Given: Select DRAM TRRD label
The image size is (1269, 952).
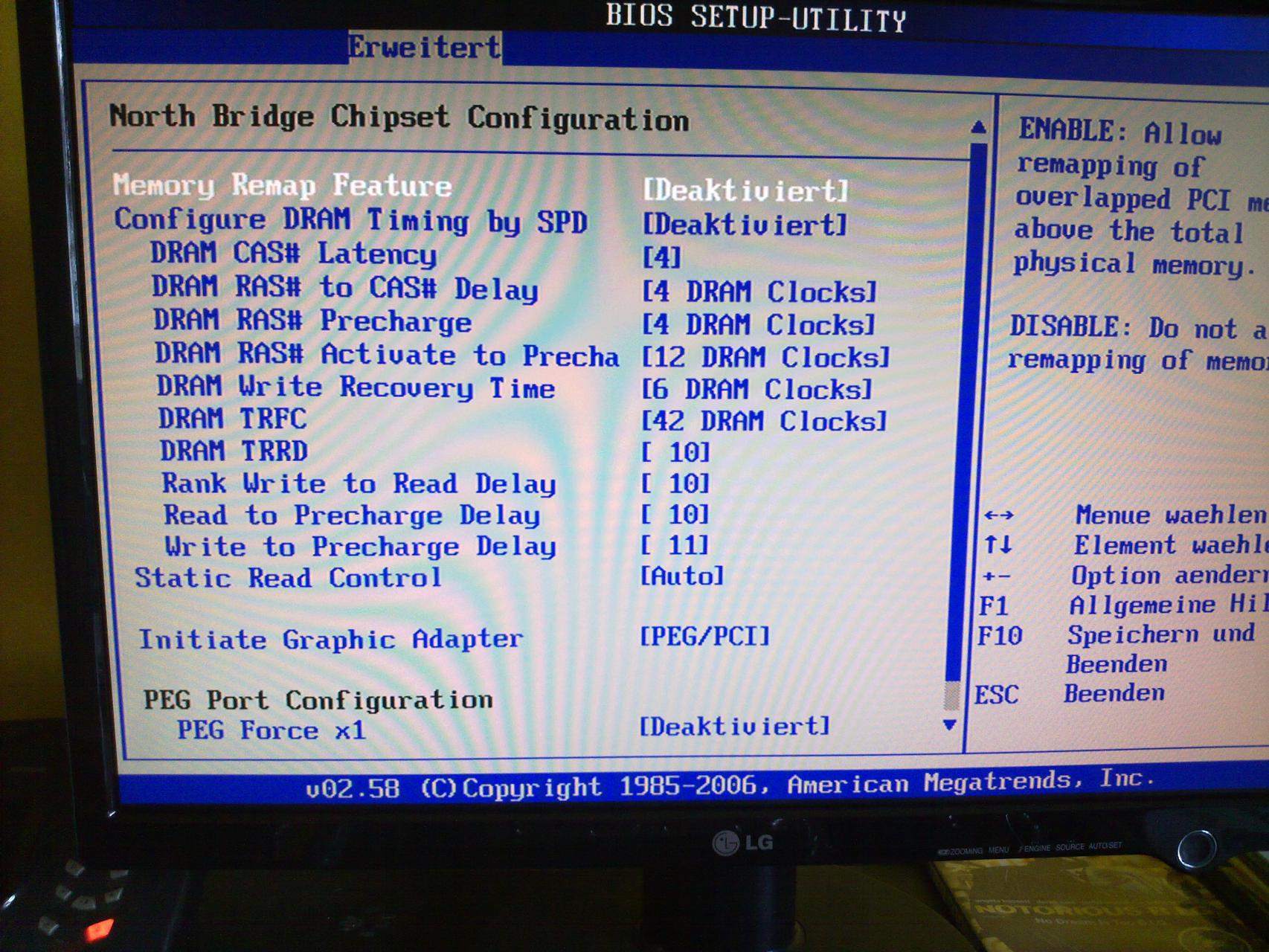Looking at the screenshot, I should pos(234,451).
